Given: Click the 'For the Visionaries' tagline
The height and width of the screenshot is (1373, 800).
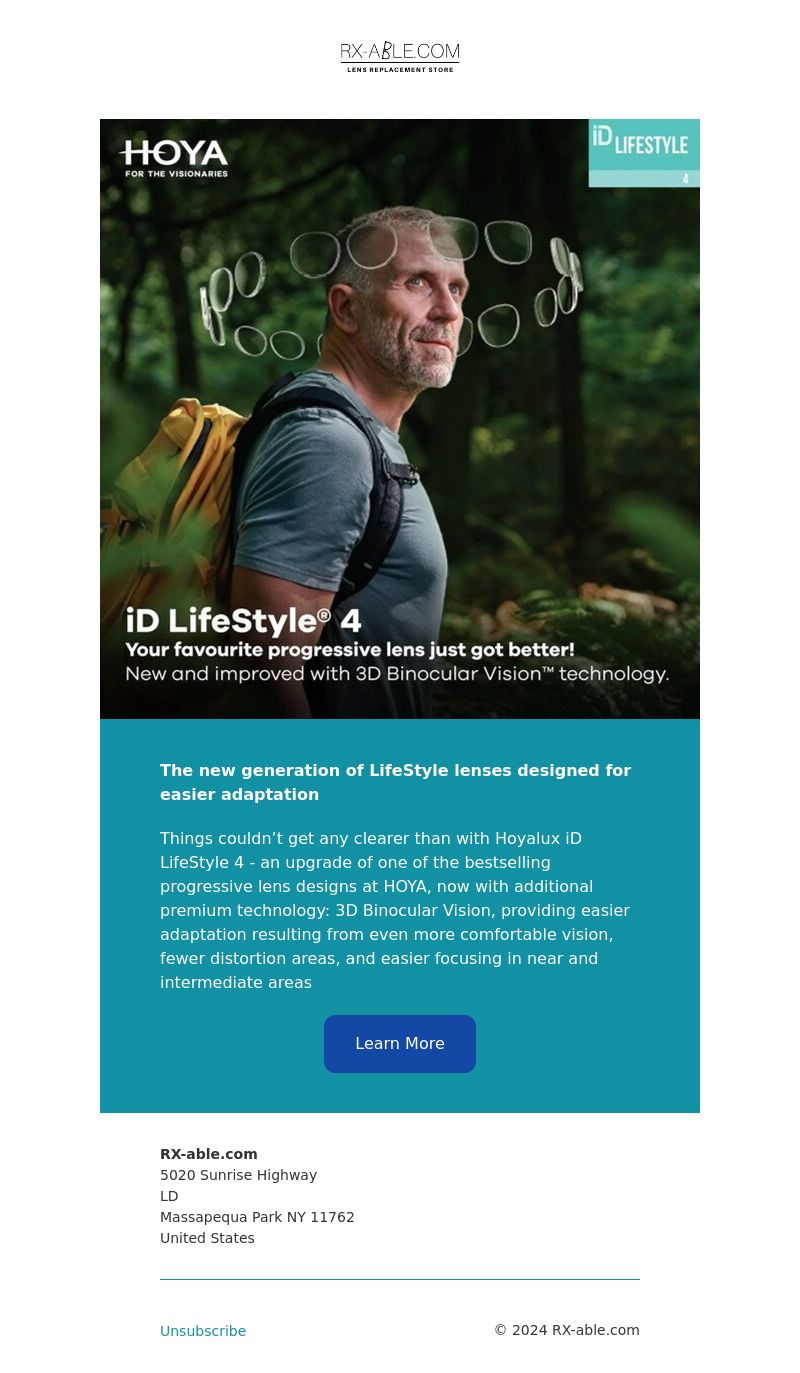Looking at the screenshot, I should tap(176, 173).
